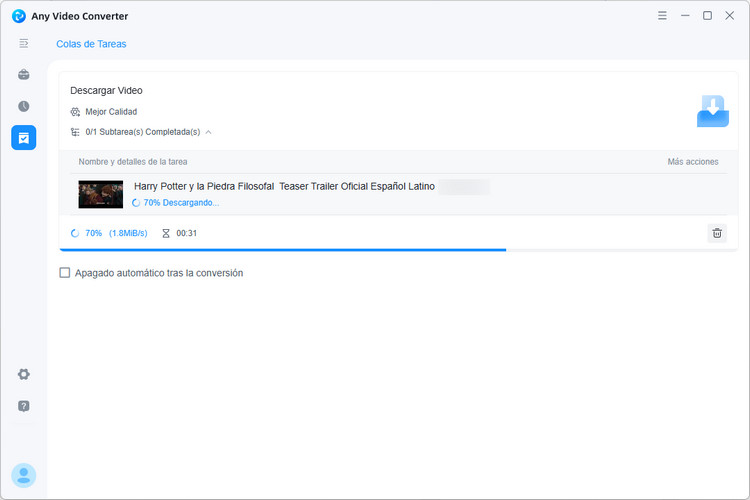This screenshot has height=500, width=750.
Task: Enable Apagado automático tras la conversión checkbox
Action: click(65, 273)
